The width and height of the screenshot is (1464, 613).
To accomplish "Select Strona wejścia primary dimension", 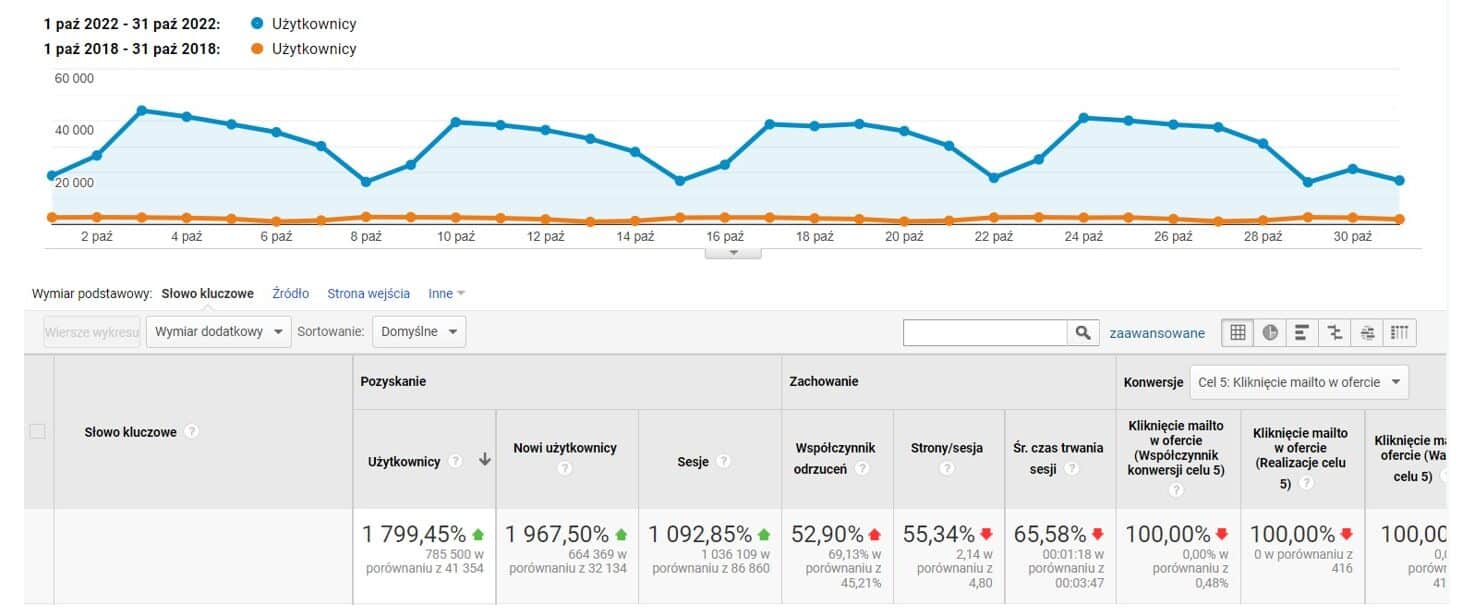I will pyautogui.click(x=368, y=294).
